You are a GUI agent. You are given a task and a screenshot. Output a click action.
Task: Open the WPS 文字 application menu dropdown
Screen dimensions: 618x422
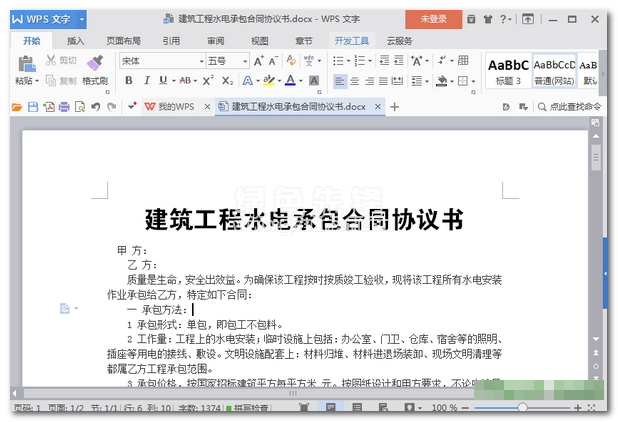tap(81, 18)
